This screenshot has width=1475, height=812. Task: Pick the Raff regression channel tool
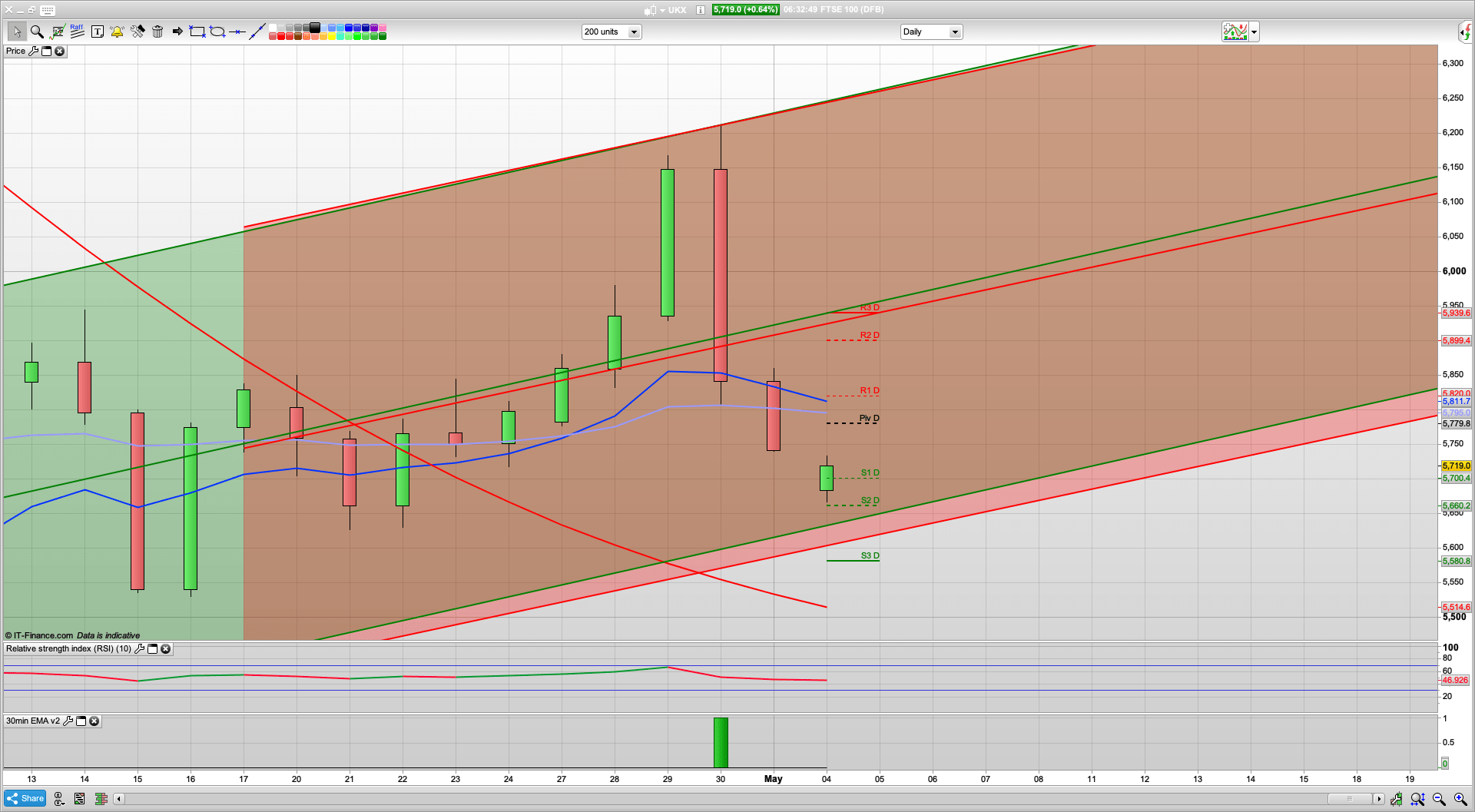[x=77, y=31]
